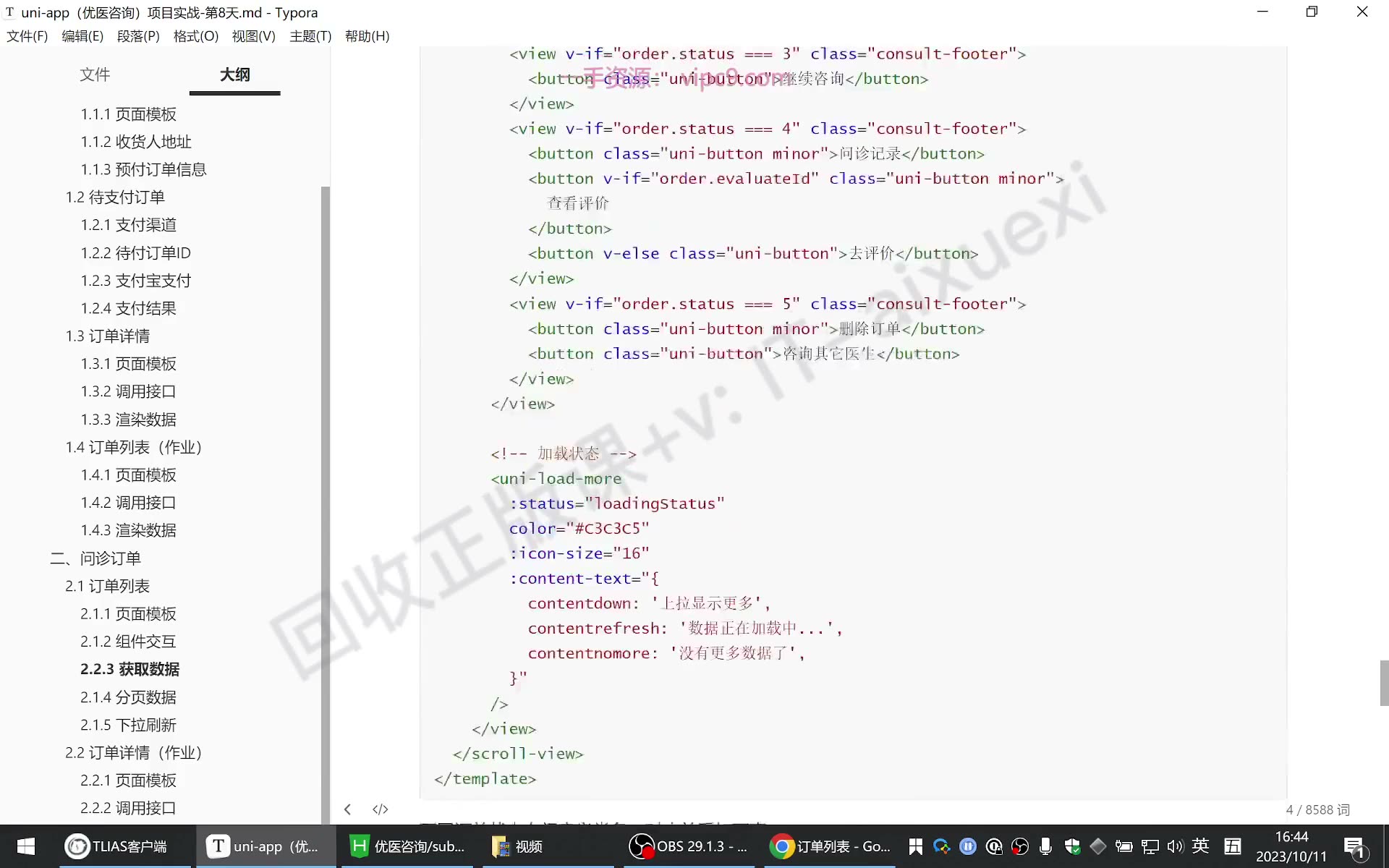
Task: Open the notification center icon
Action: click(1354, 847)
